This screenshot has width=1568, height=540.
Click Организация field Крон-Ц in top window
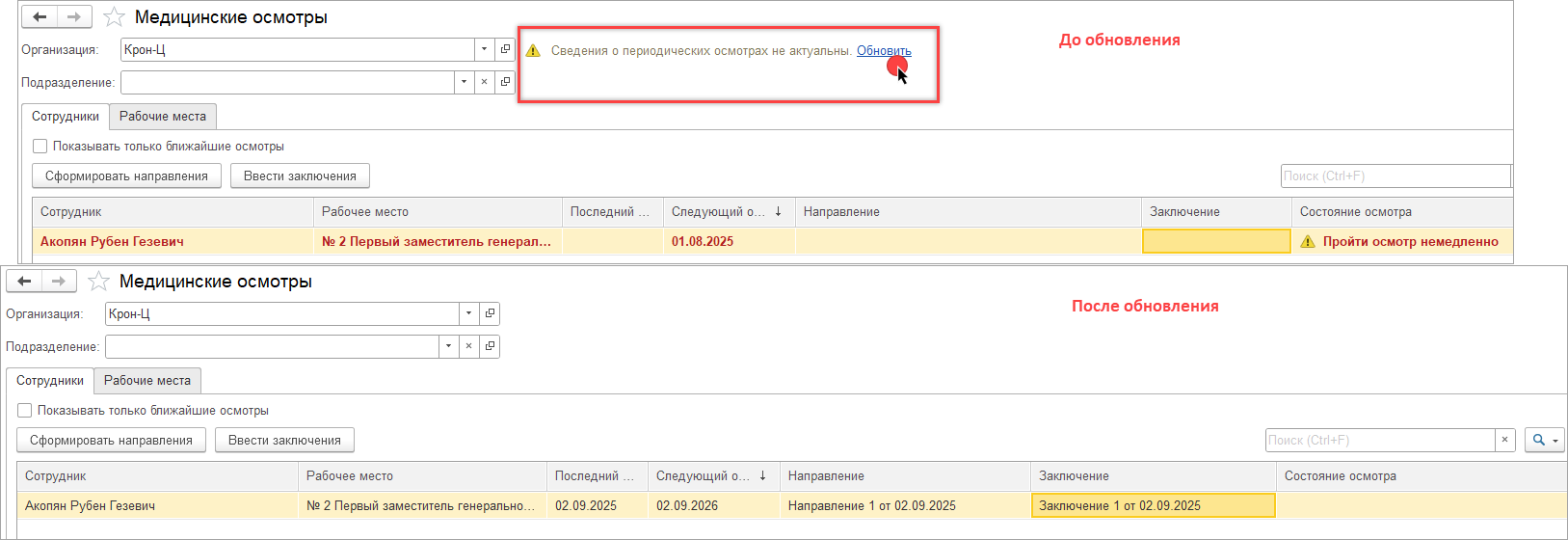pyautogui.click(x=297, y=49)
